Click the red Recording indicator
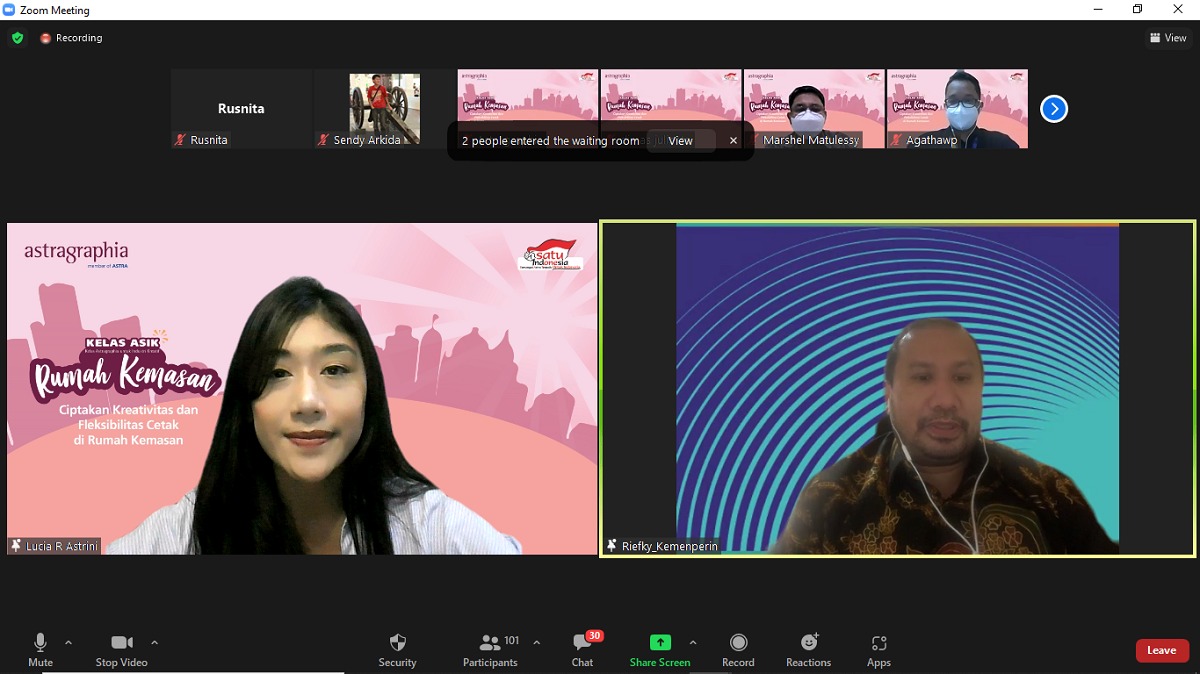1200x674 pixels. click(71, 38)
